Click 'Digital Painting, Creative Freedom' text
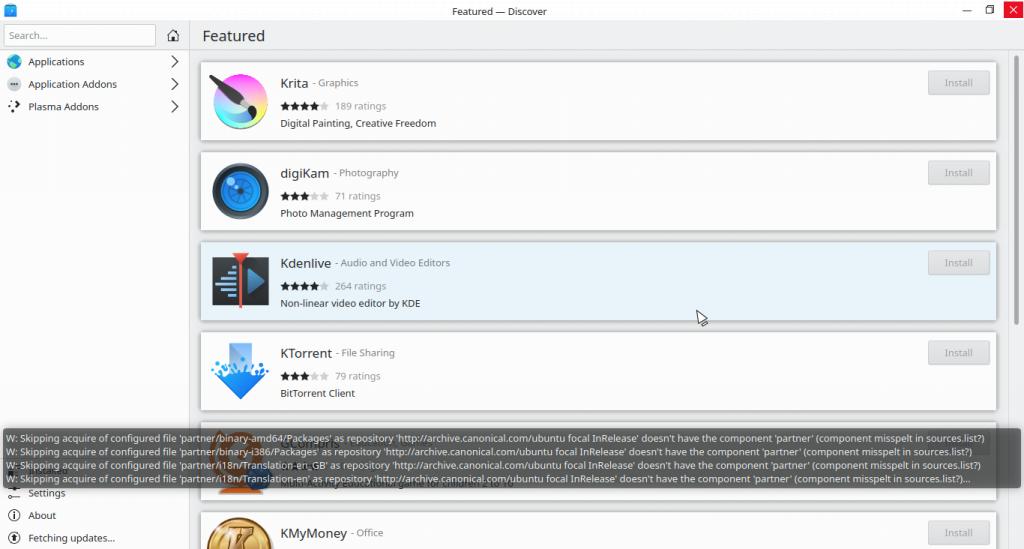Viewport: 1024px width, 549px height. click(358, 123)
